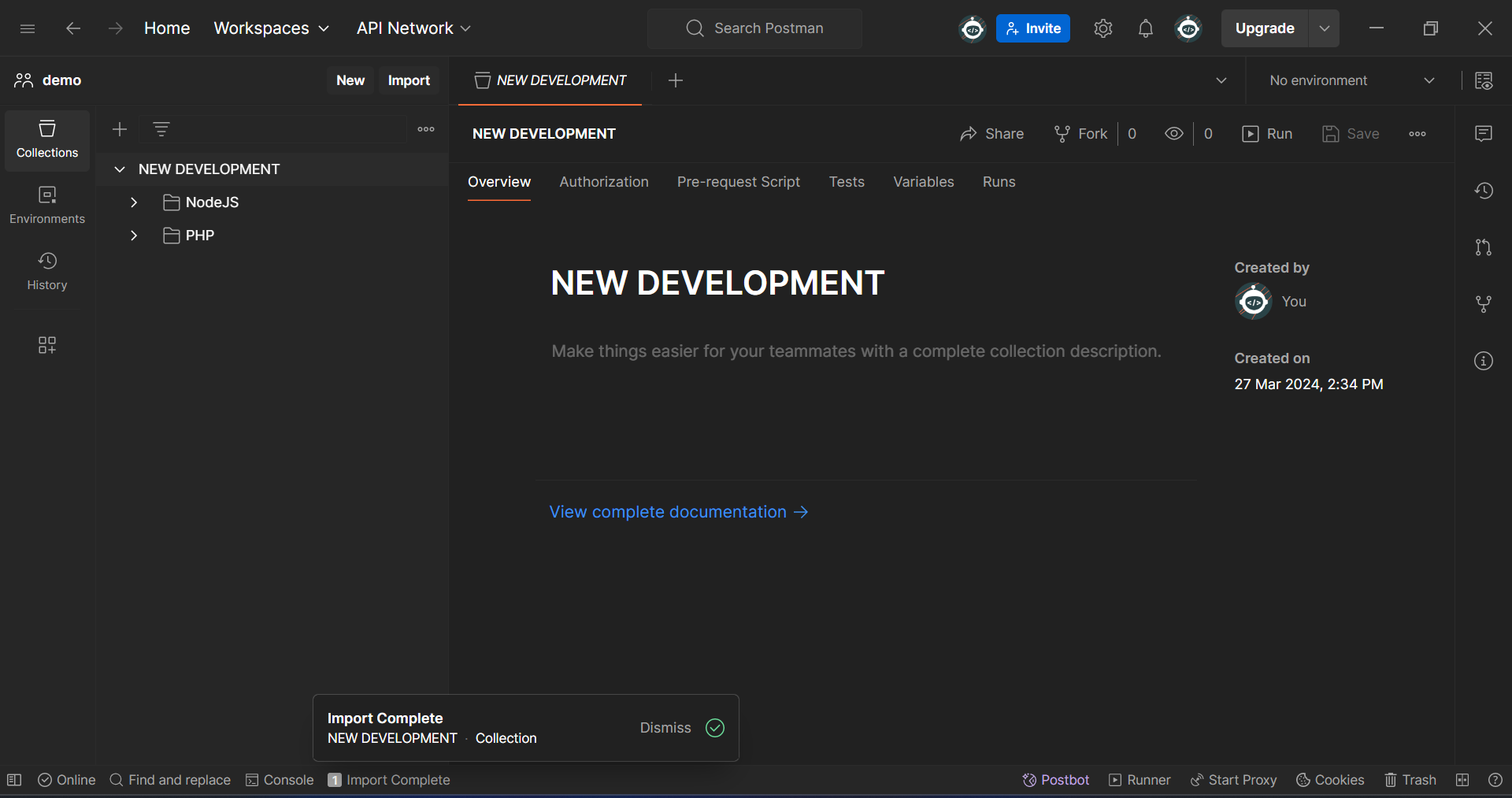Toggle the watch collection eye icon

[1173, 134]
